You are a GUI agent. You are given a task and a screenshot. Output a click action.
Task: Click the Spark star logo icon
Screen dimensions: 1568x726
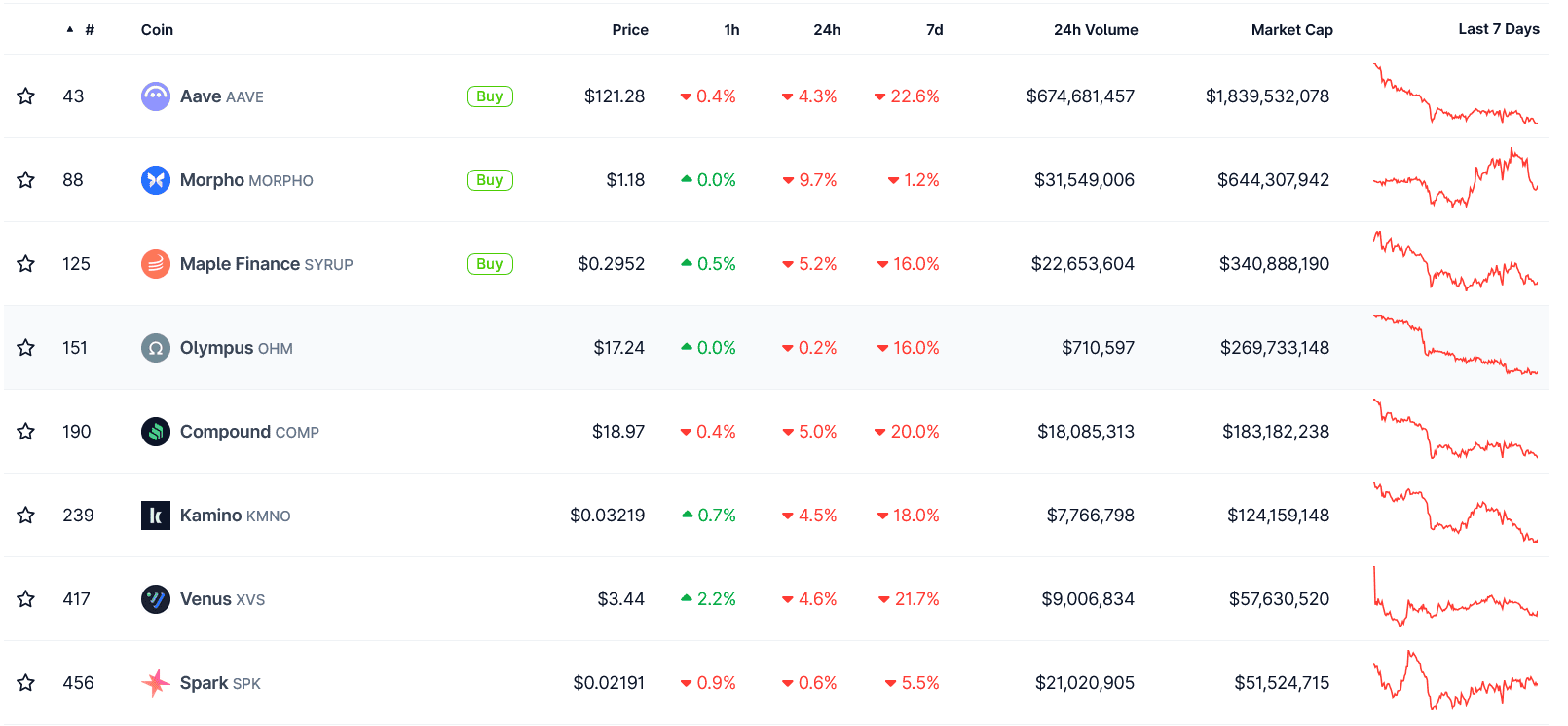pyautogui.click(x=156, y=683)
